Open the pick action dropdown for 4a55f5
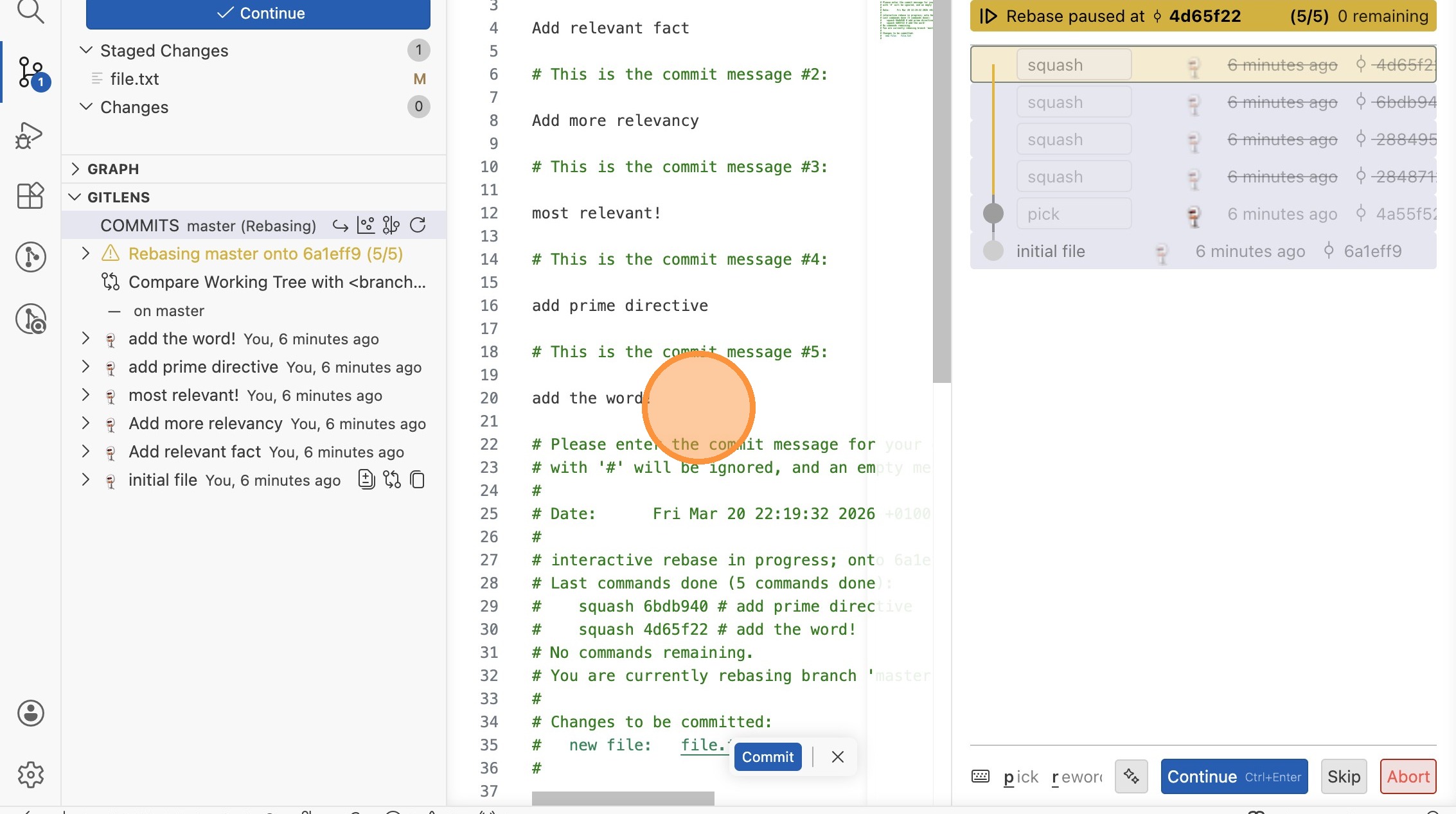1456x814 pixels. point(1074,214)
